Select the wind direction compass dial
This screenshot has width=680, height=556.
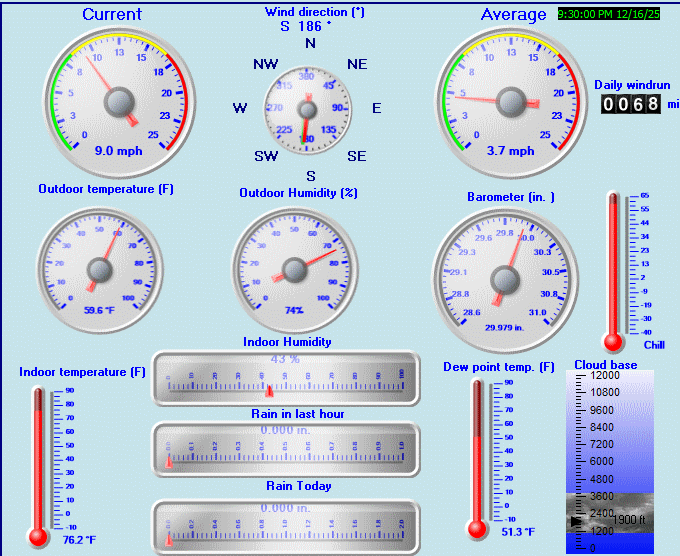310,108
